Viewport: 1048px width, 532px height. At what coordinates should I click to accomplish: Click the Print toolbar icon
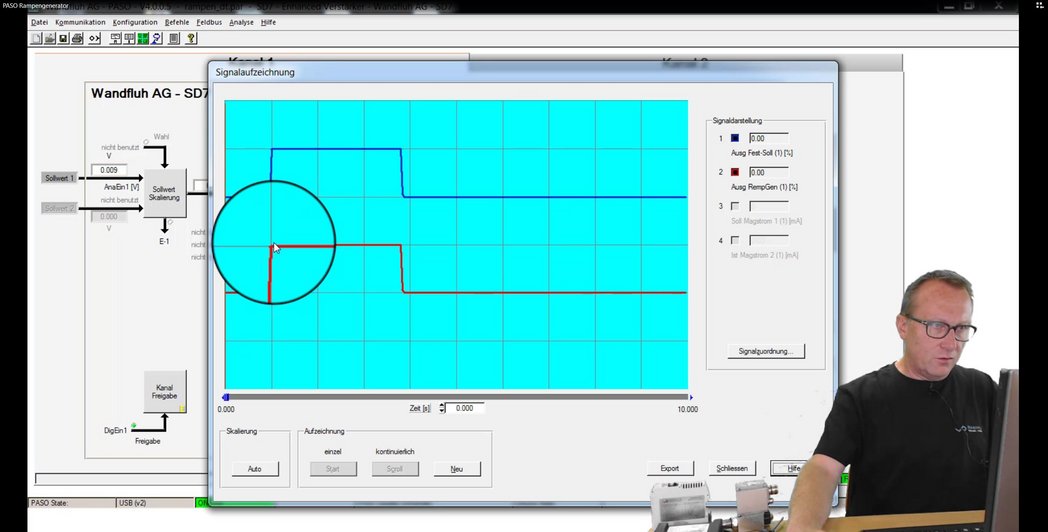pyautogui.click(x=77, y=39)
